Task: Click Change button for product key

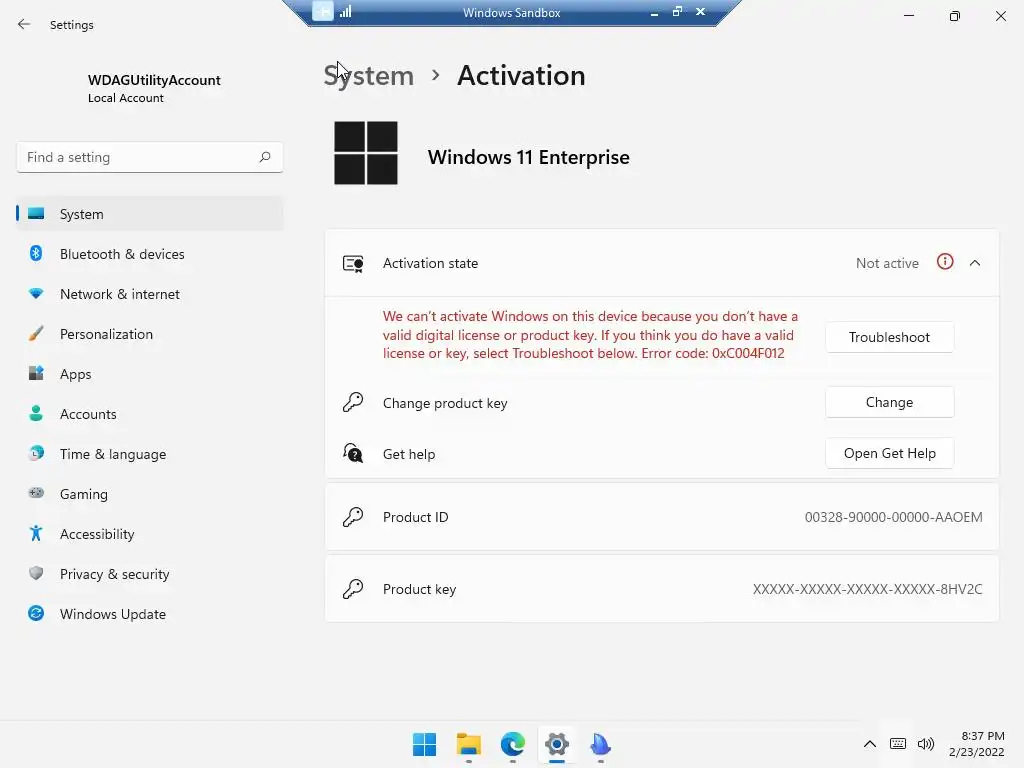Action: [889, 402]
